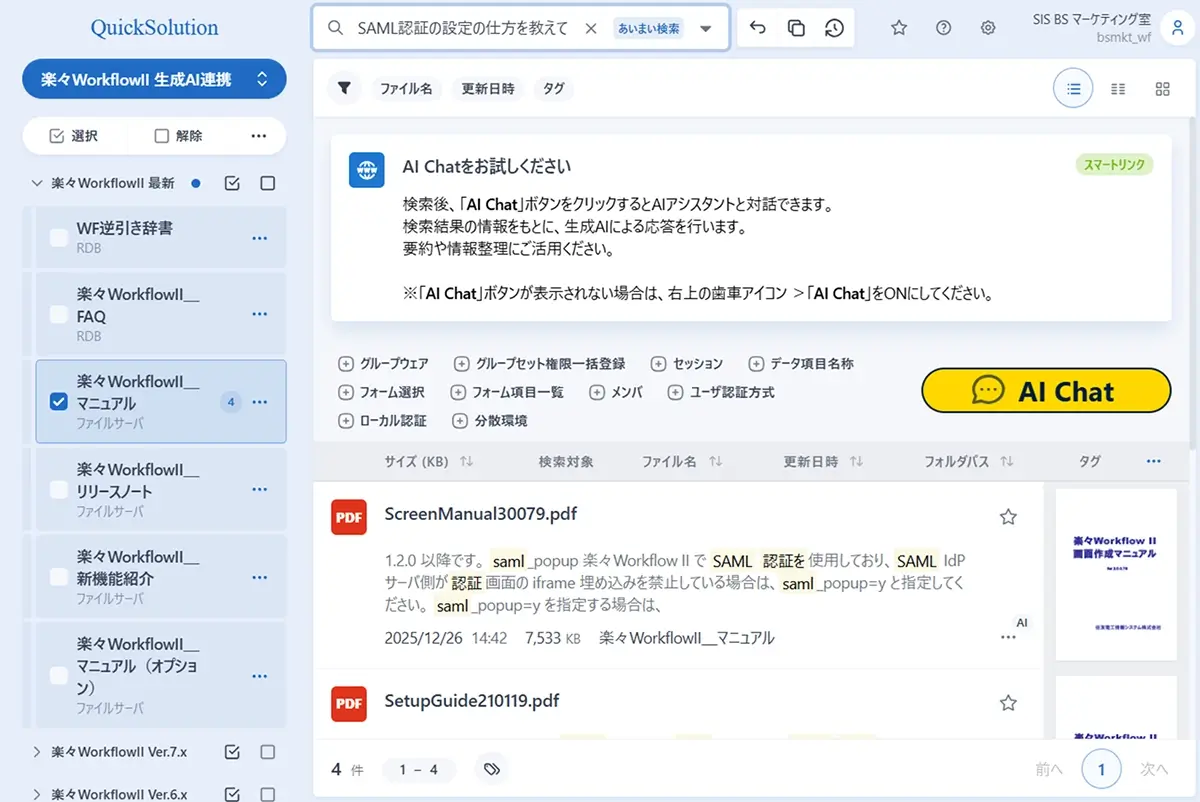This screenshot has width=1200, height=802.
Task: Add related keyword ユーザ認証方式
Action: click(x=722, y=392)
